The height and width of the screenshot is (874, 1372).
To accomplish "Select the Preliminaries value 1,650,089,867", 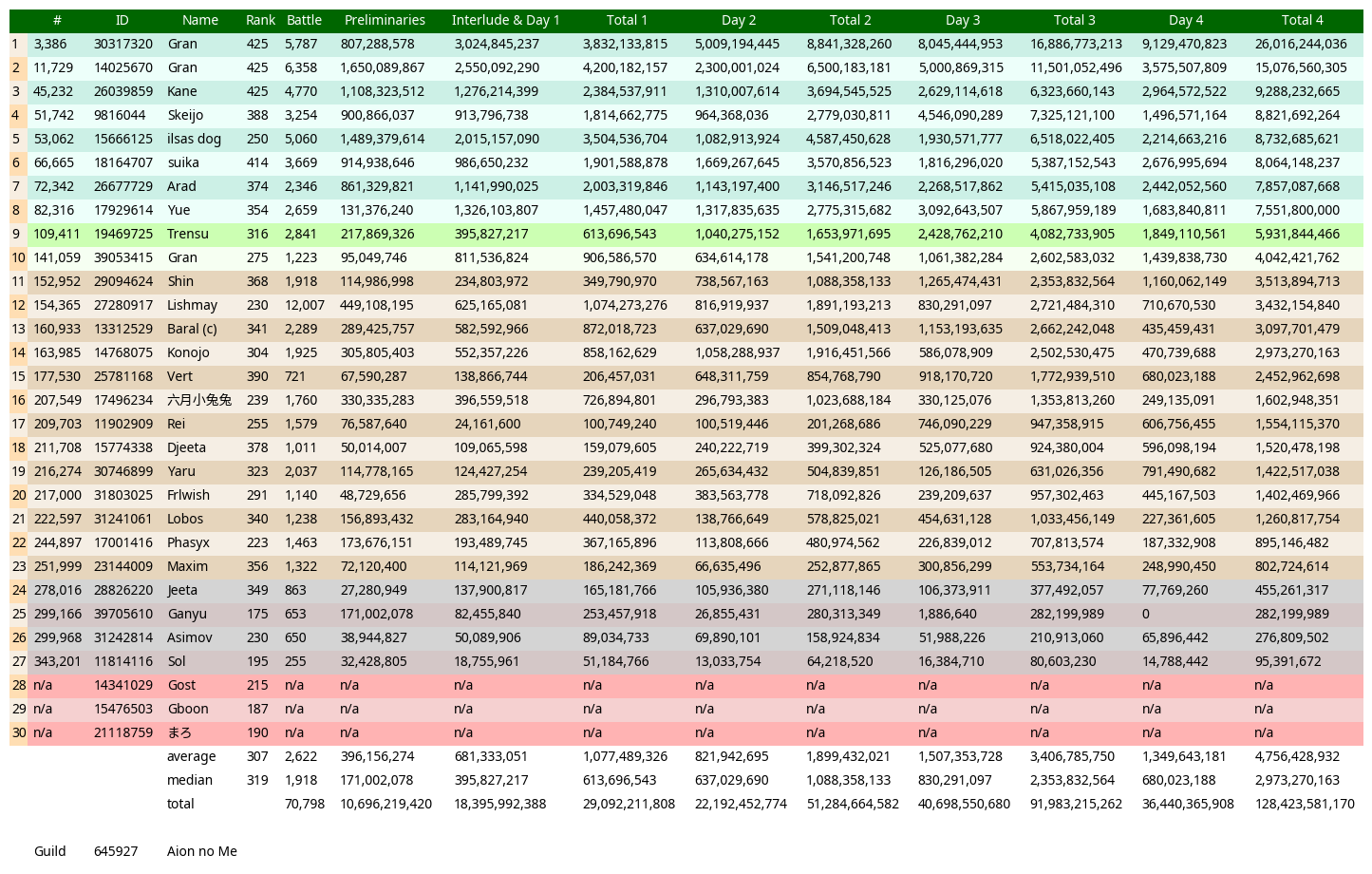I will 383,67.
